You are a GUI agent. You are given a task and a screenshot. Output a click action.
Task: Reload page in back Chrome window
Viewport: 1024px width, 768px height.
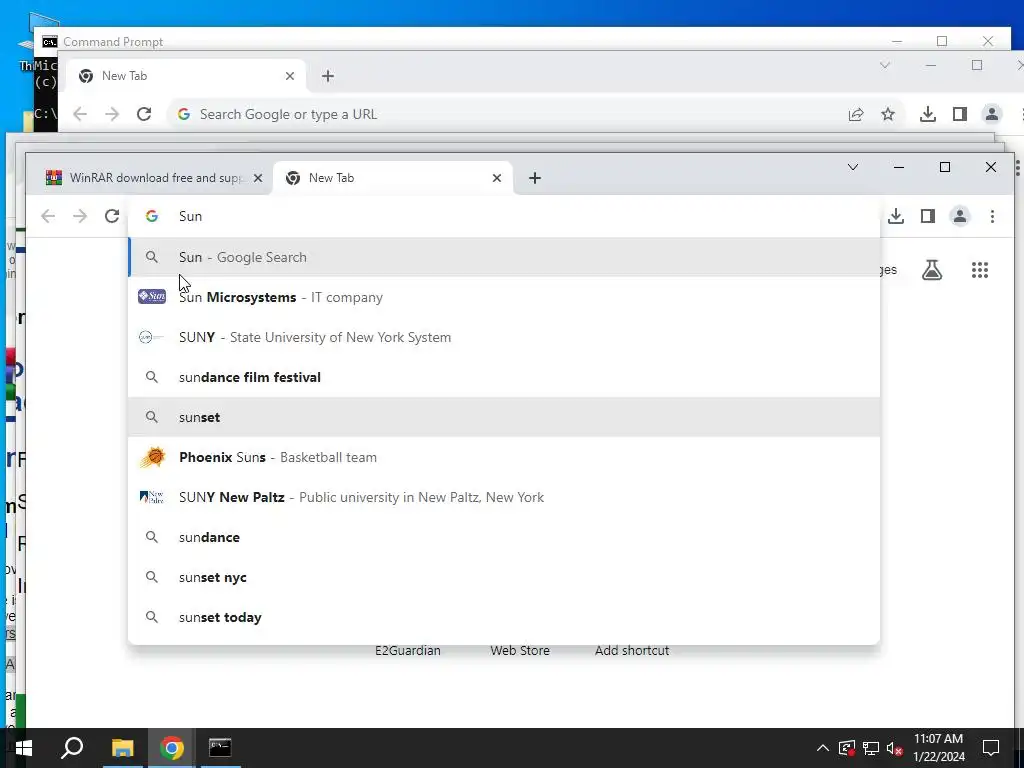[144, 114]
